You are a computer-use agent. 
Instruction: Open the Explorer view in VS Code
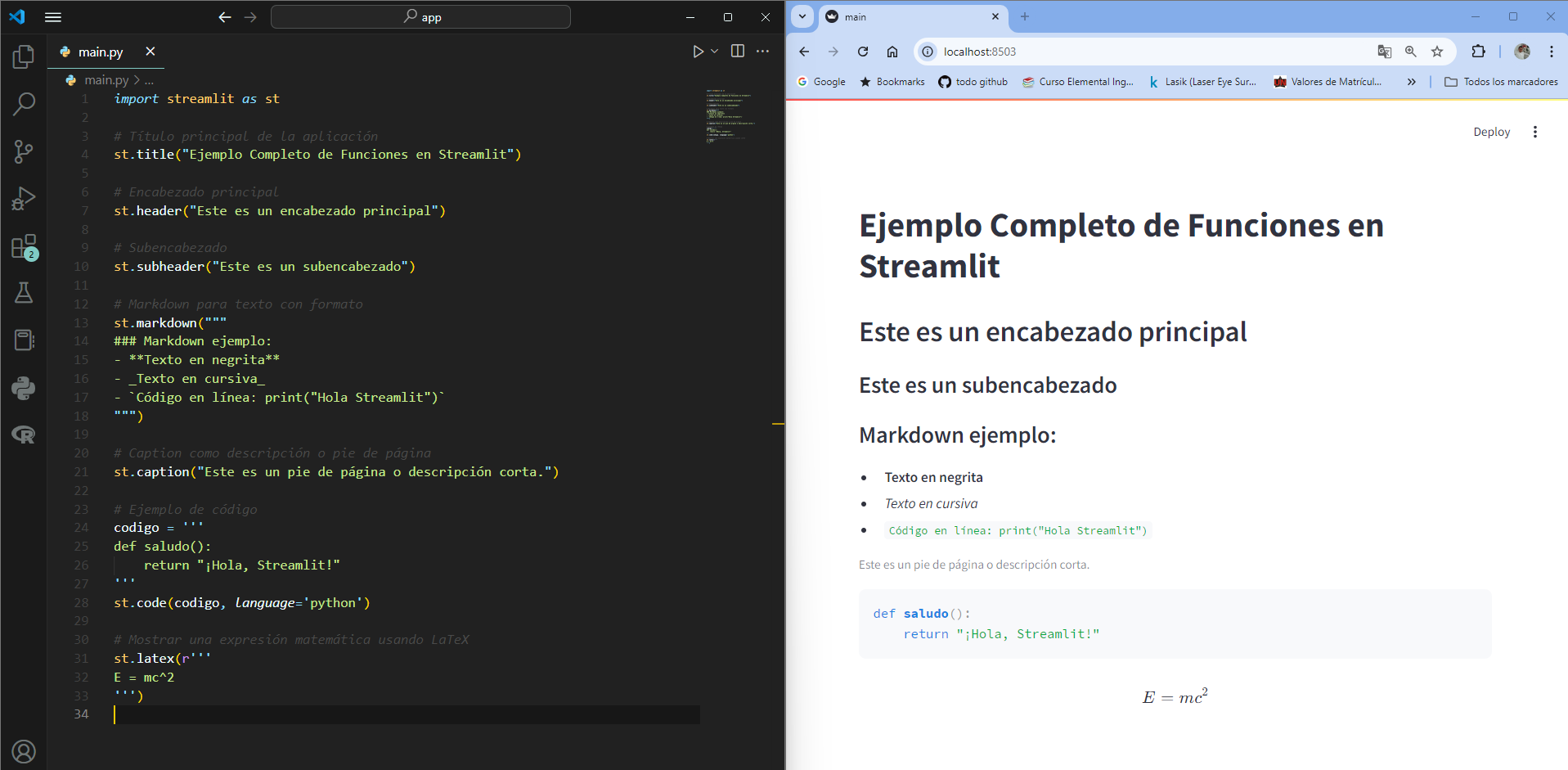tap(24, 56)
